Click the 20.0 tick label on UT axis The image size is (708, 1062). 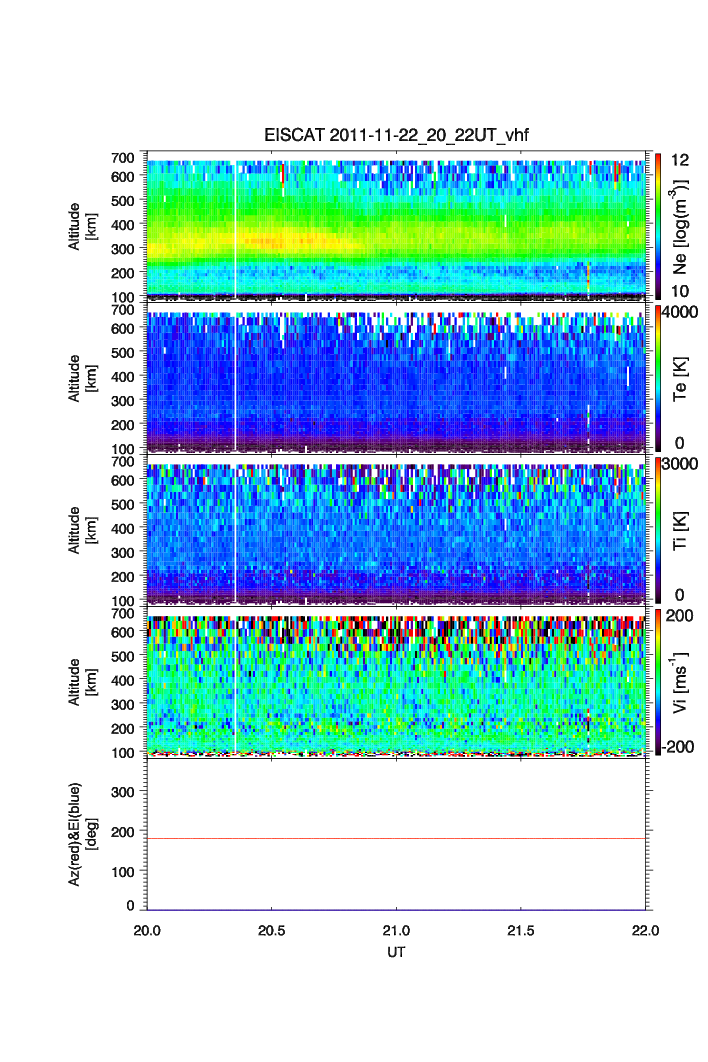[147, 931]
